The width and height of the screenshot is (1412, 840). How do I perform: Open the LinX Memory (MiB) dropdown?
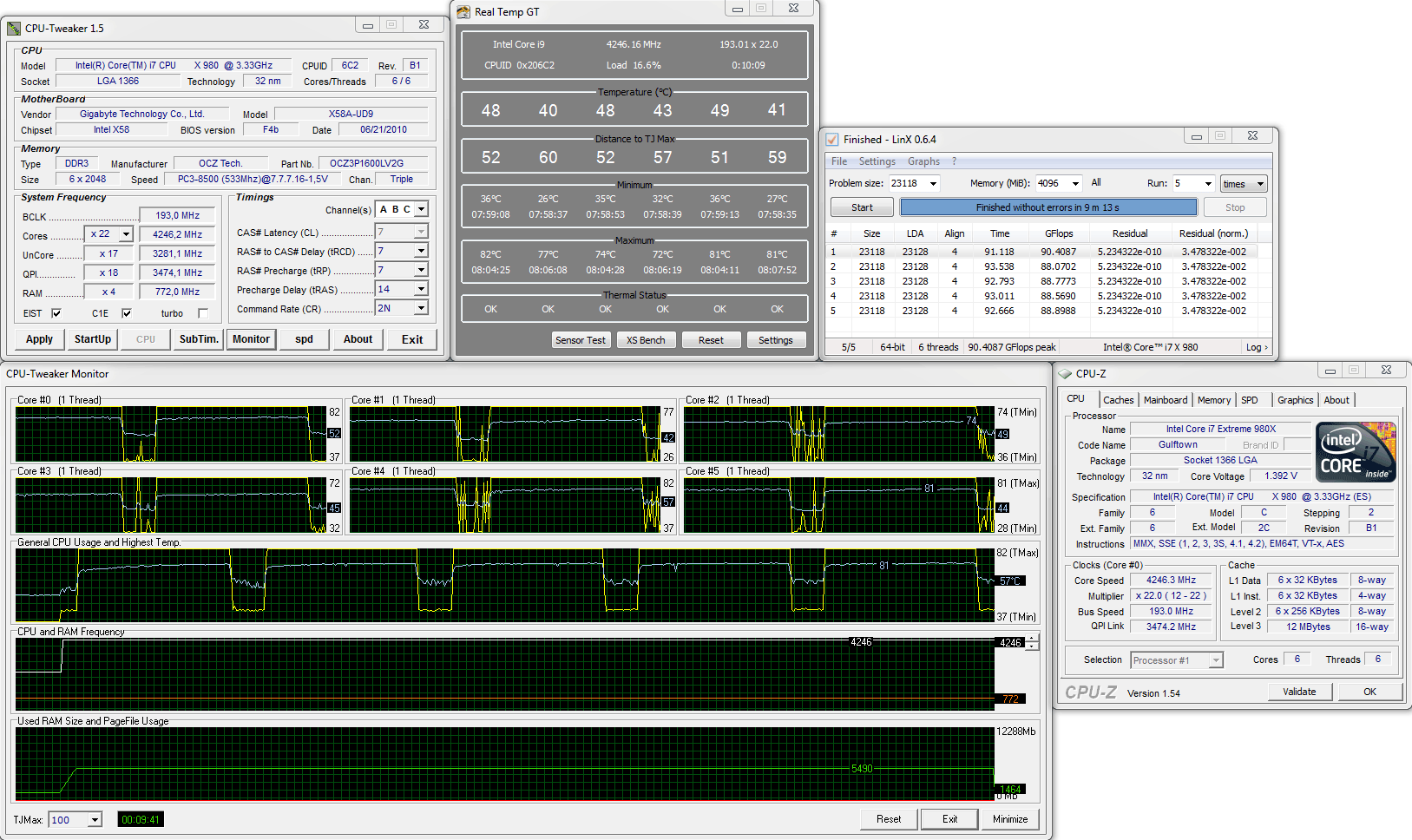coord(1075,183)
